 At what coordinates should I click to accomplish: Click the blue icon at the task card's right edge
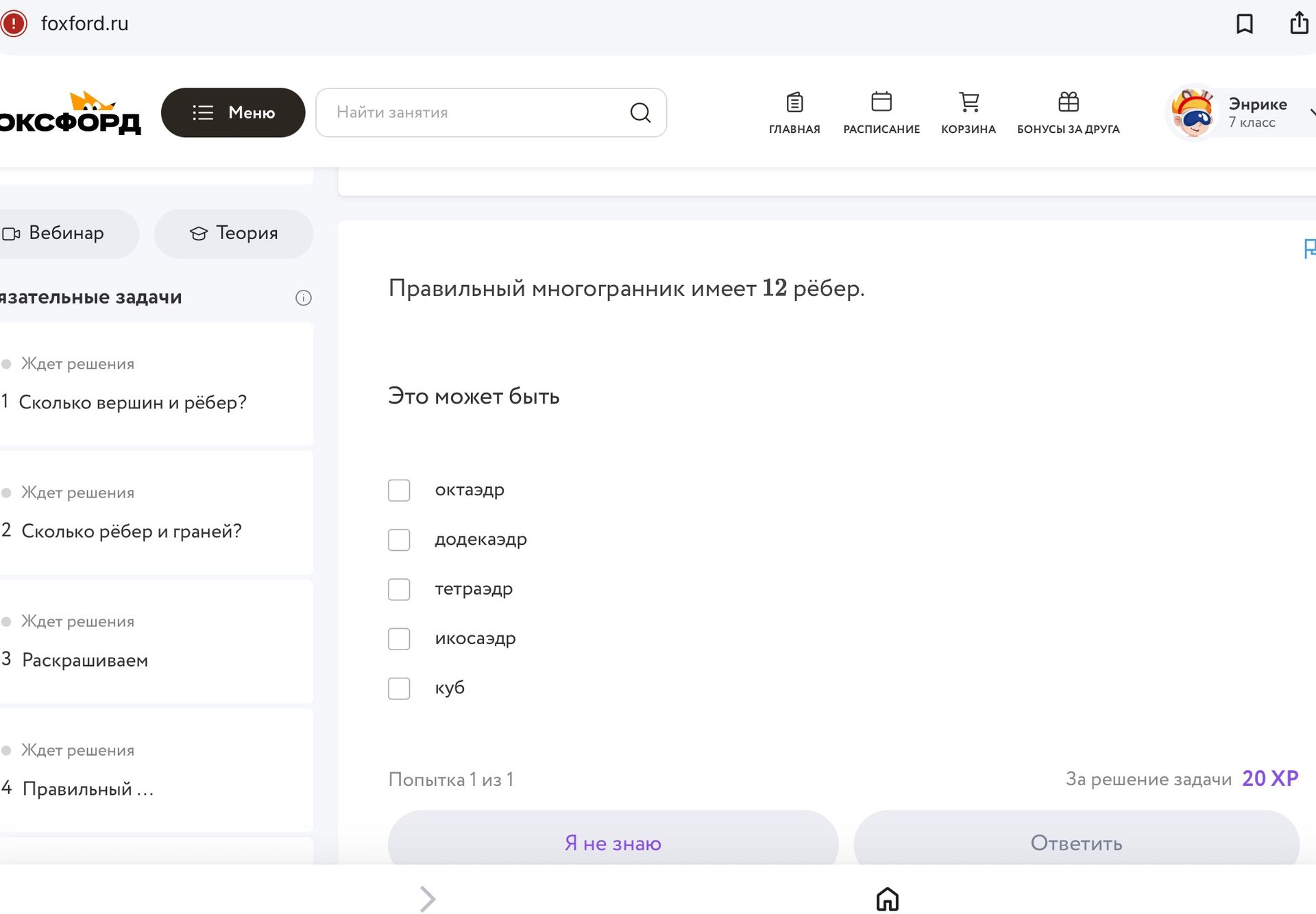(x=1309, y=248)
